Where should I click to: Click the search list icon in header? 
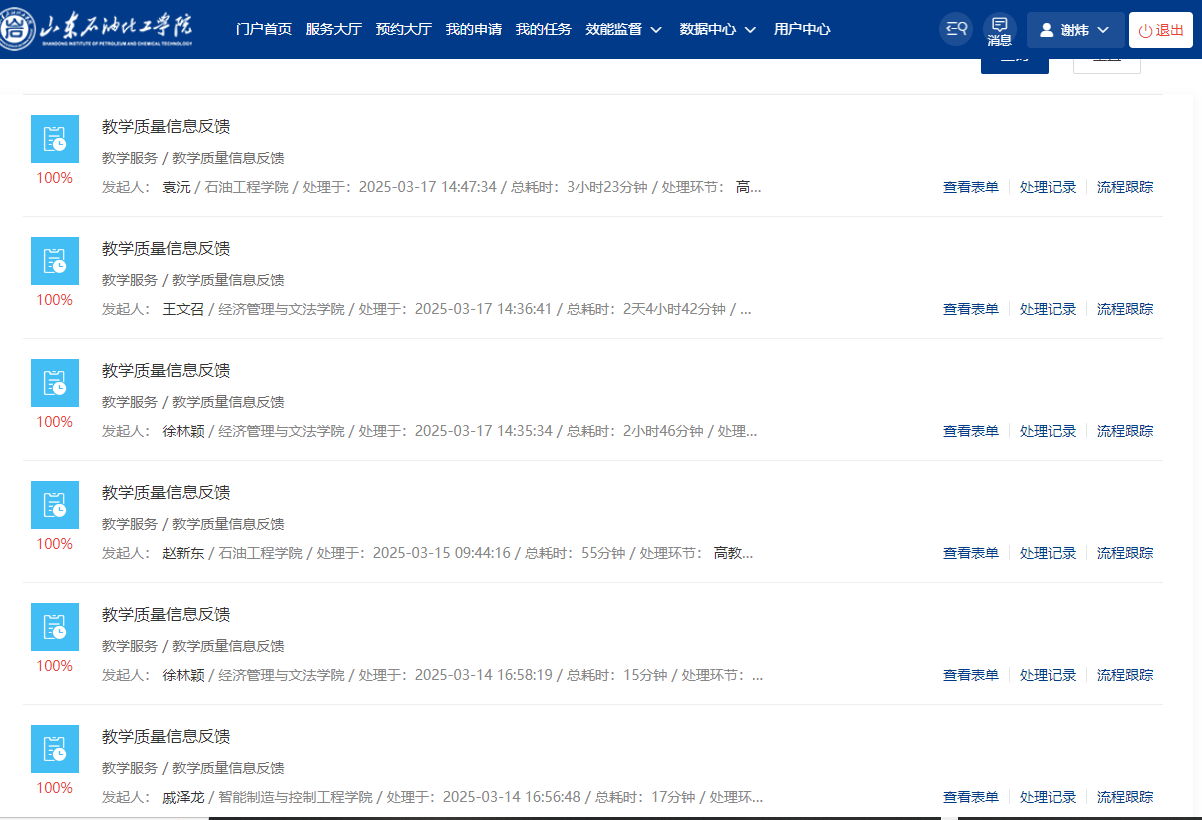click(955, 29)
